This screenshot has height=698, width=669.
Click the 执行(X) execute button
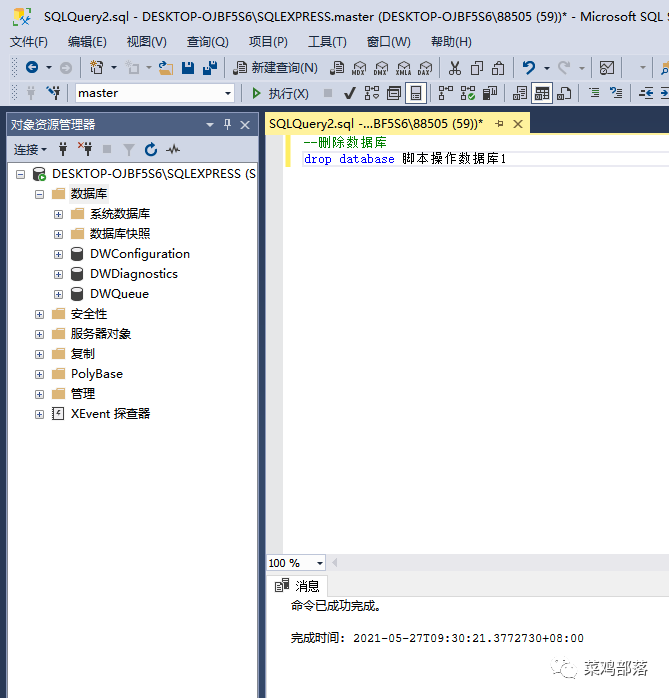280,93
